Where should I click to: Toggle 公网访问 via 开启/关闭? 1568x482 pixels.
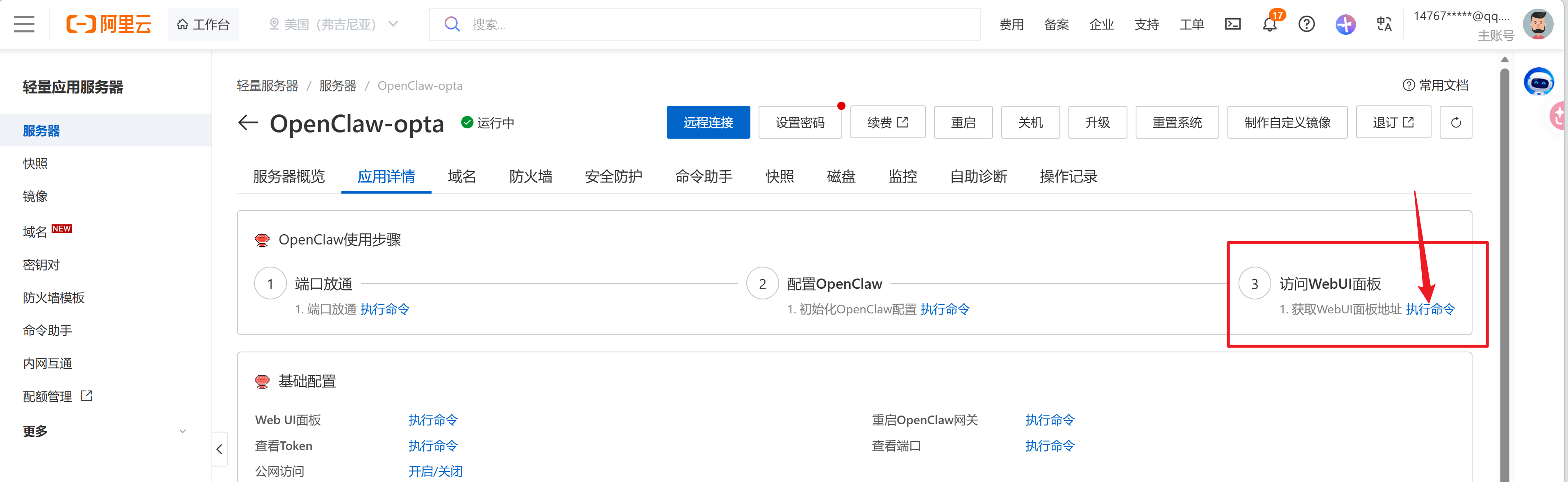pos(434,471)
